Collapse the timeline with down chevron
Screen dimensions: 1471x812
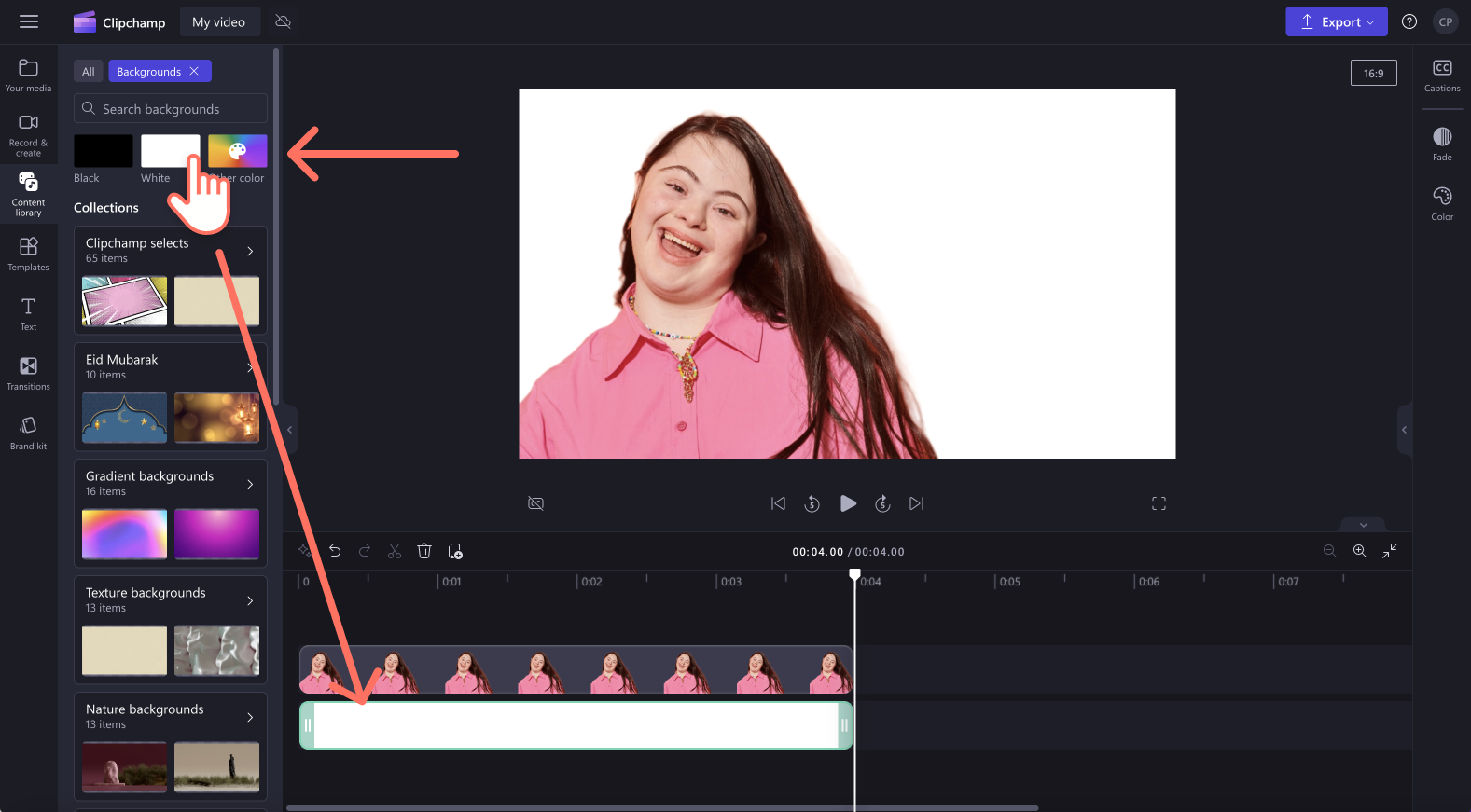coord(1363,525)
